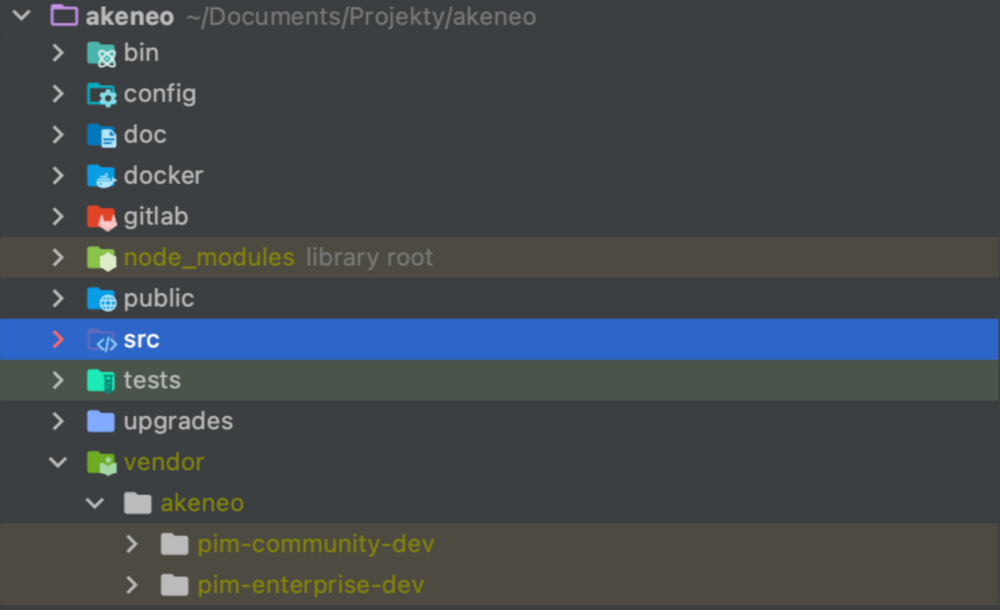The height and width of the screenshot is (610, 1000).
Task: Select the gitlab folder label
Action: [155, 217]
